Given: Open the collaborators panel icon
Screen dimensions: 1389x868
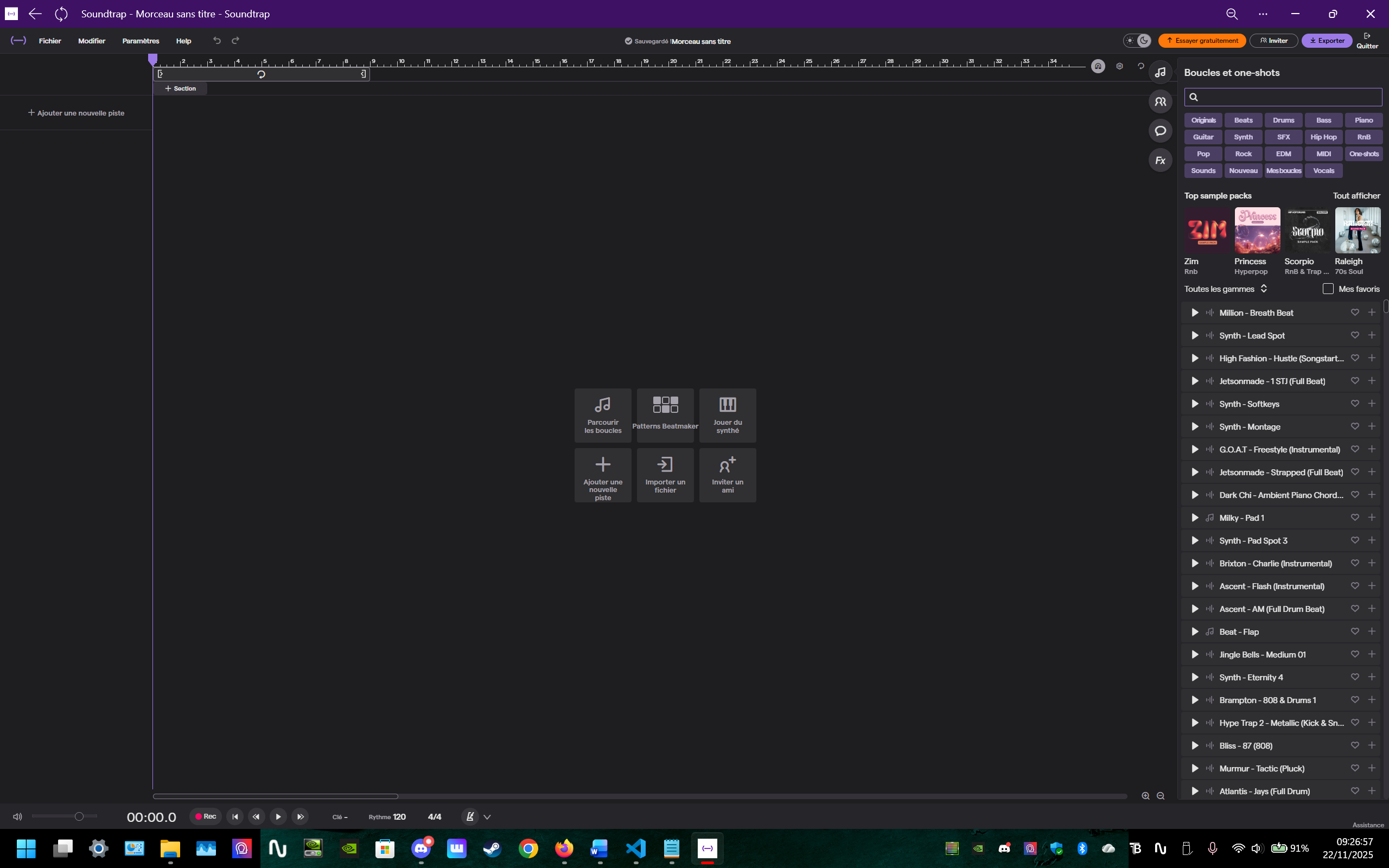Looking at the screenshot, I should click(1160, 101).
